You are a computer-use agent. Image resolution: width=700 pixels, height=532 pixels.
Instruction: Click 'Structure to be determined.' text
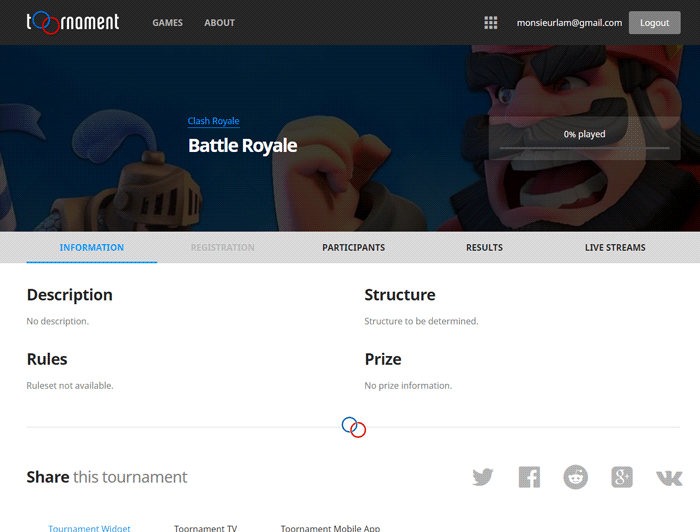(x=421, y=321)
